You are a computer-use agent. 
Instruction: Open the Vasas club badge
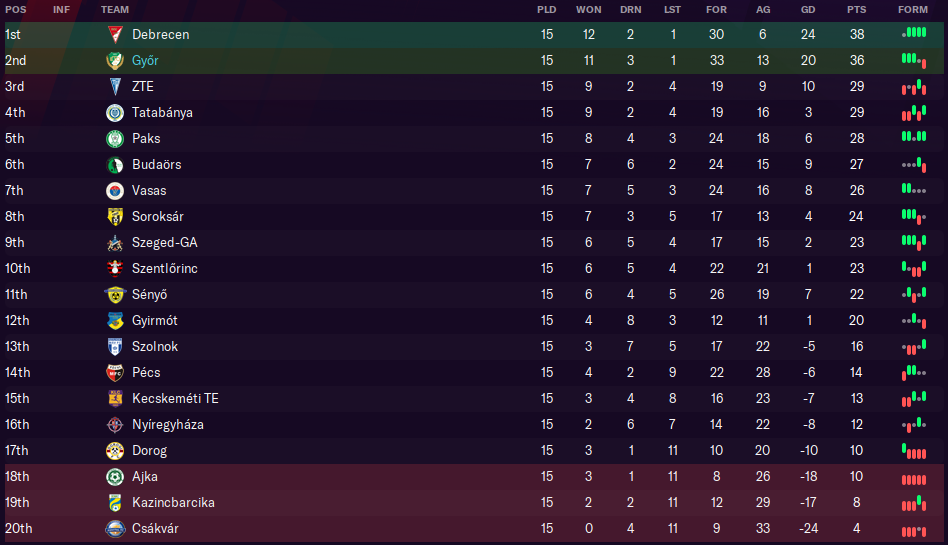(x=115, y=190)
